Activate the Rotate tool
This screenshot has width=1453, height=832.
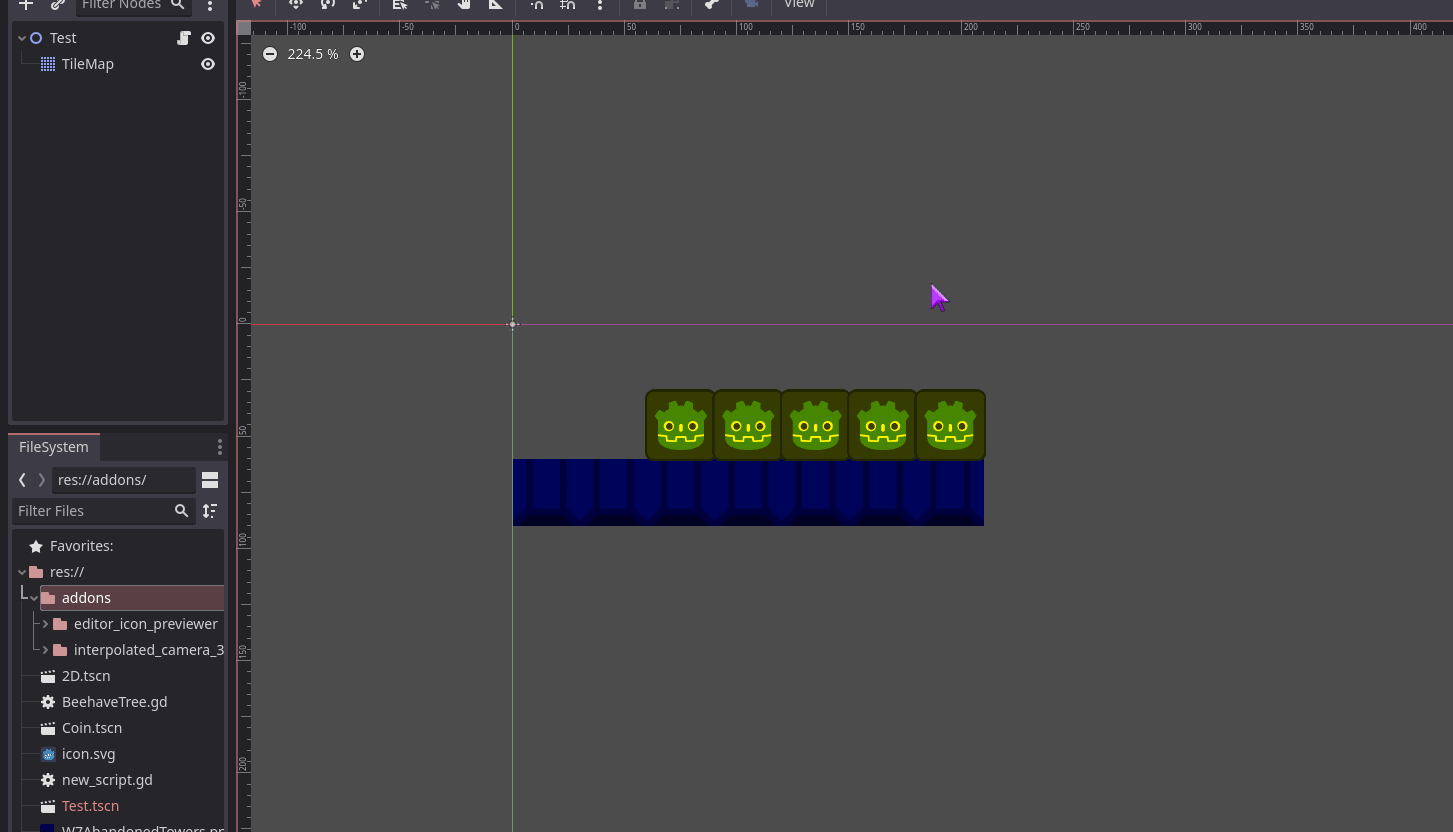[x=327, y=5]
